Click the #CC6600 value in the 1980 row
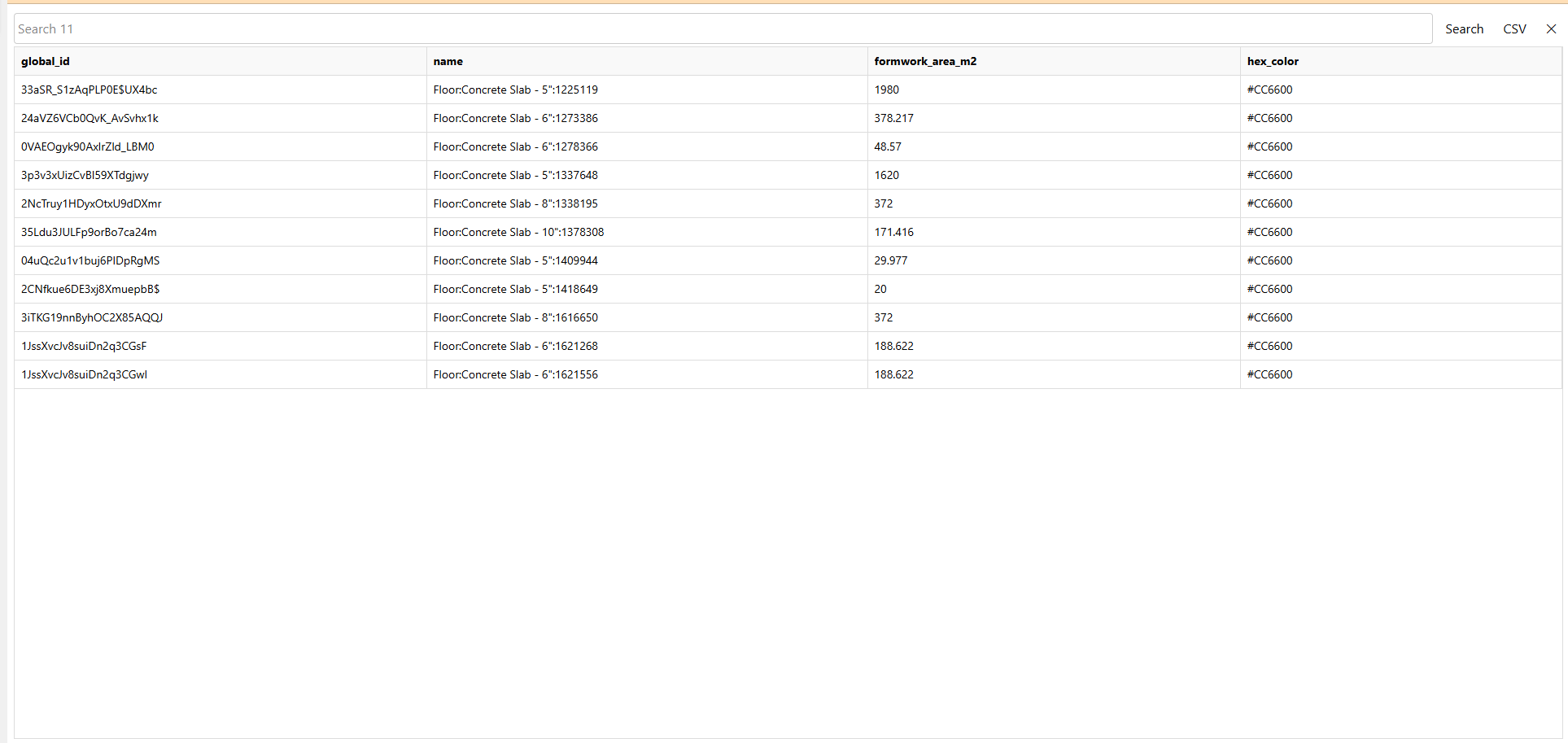 (1269, 90)
